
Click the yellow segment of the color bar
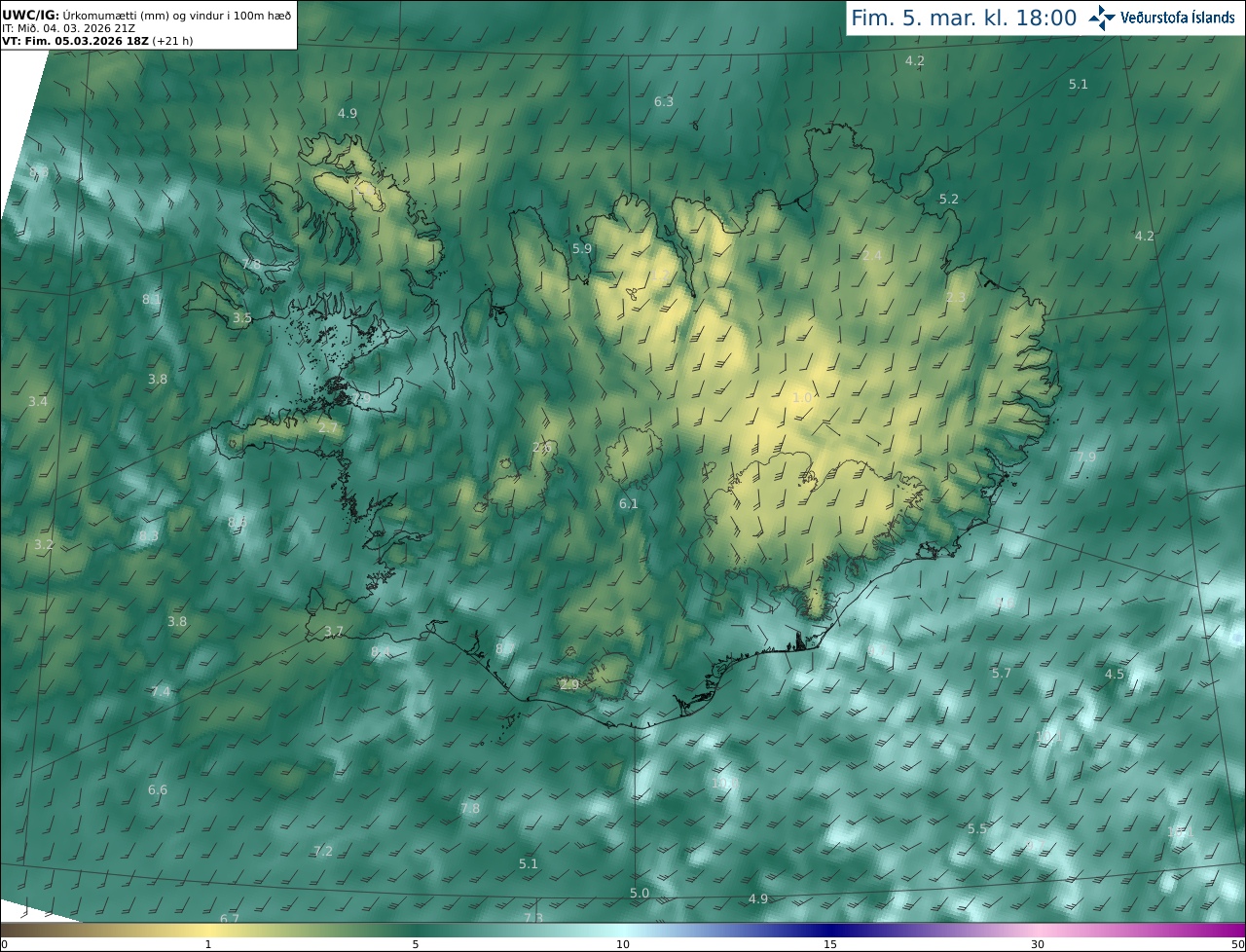click(x=208, y=931)
